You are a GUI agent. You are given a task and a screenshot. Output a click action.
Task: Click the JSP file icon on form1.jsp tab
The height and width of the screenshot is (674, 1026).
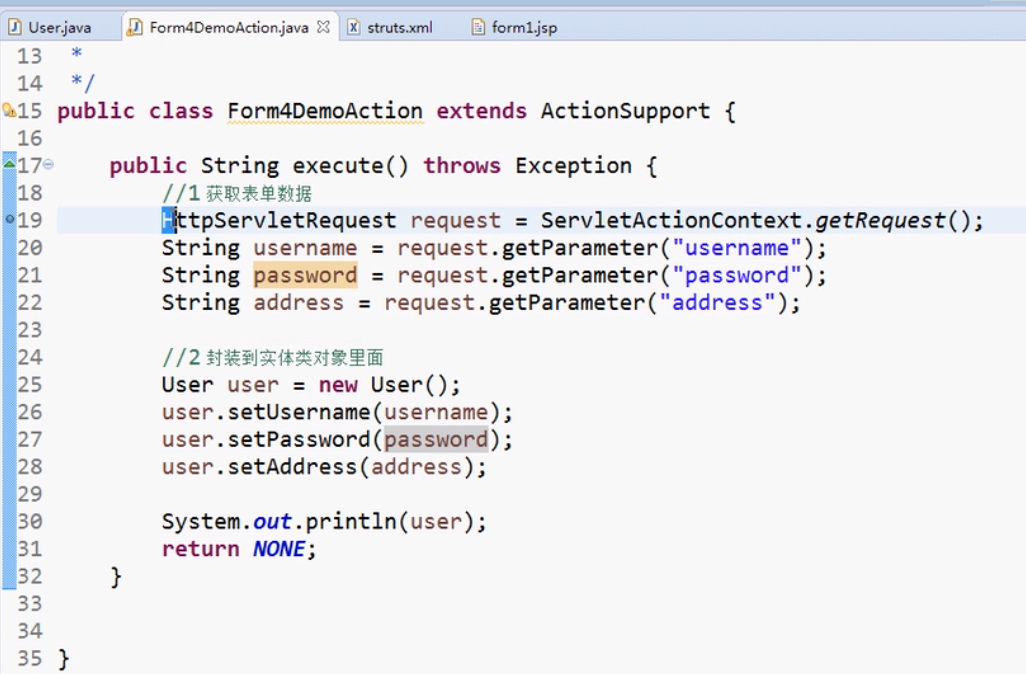pos(478,27)
